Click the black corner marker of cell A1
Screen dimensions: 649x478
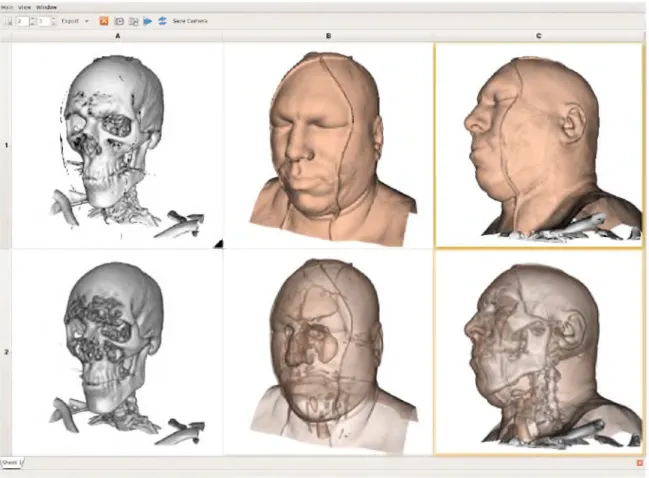(219, 244)
